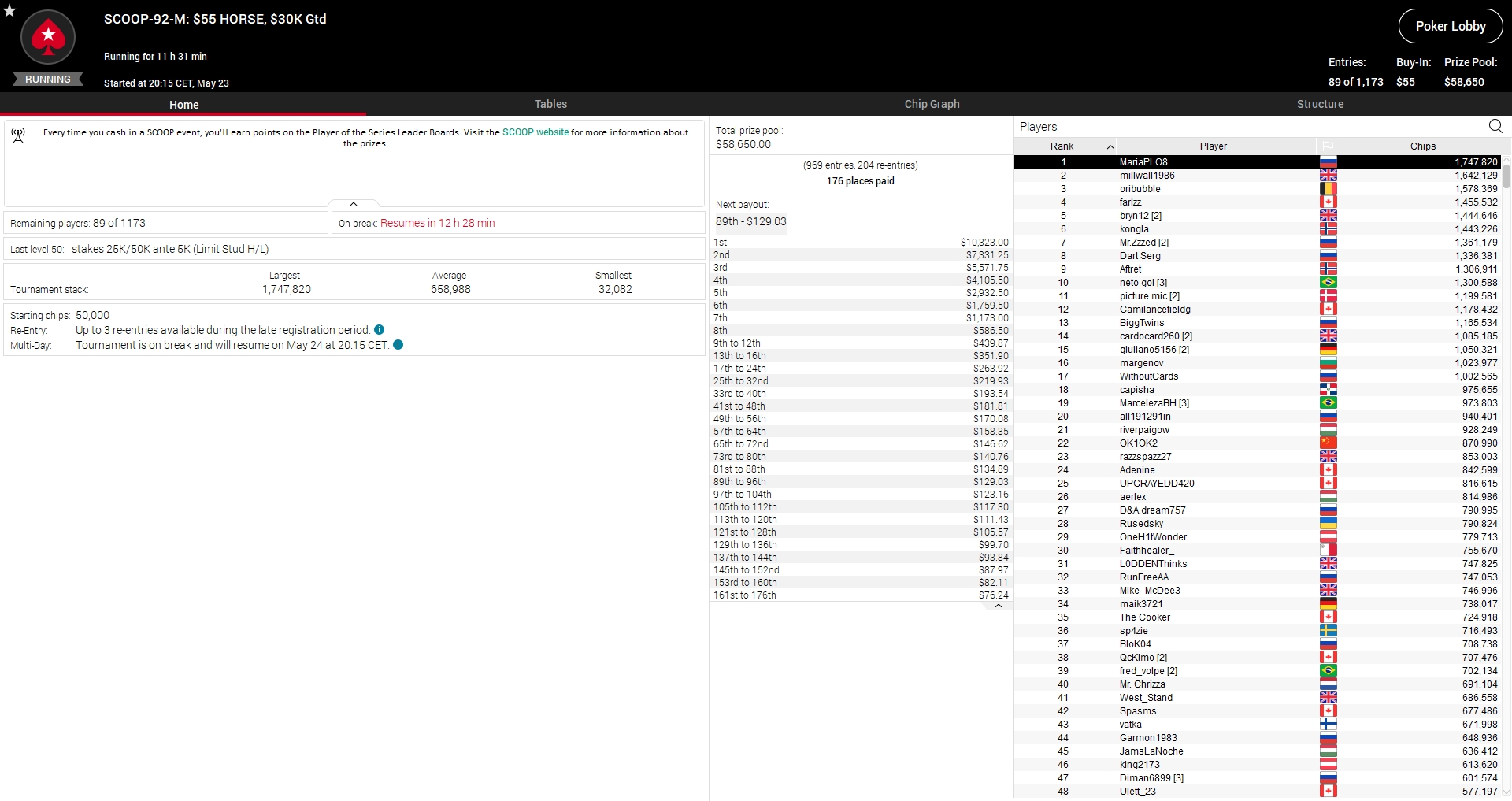Screen dimensions: 1512x801
Task: Click Faithhealer_'s country flag
Action: coord(1328,551)
